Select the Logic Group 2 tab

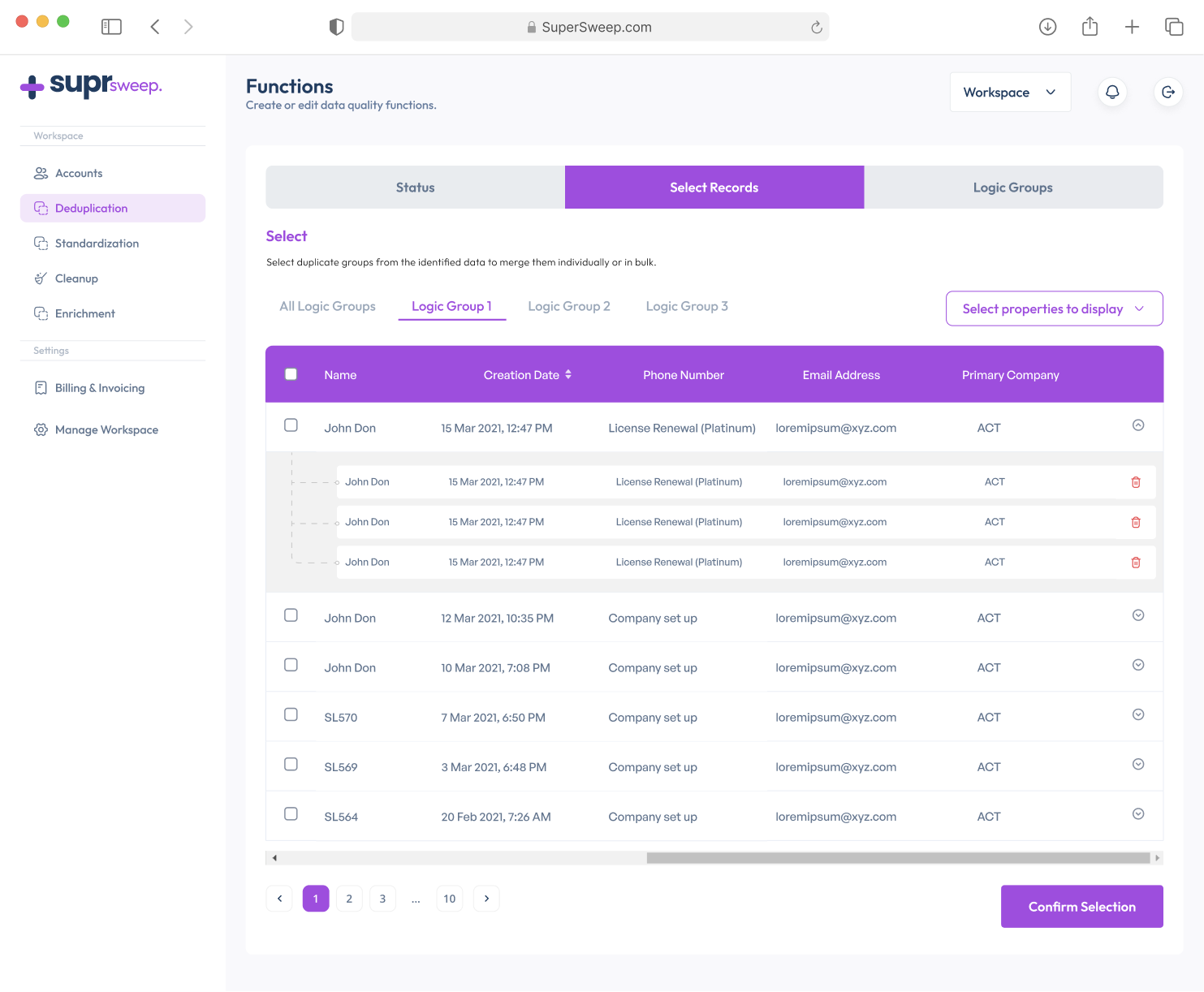click(568, 306)
